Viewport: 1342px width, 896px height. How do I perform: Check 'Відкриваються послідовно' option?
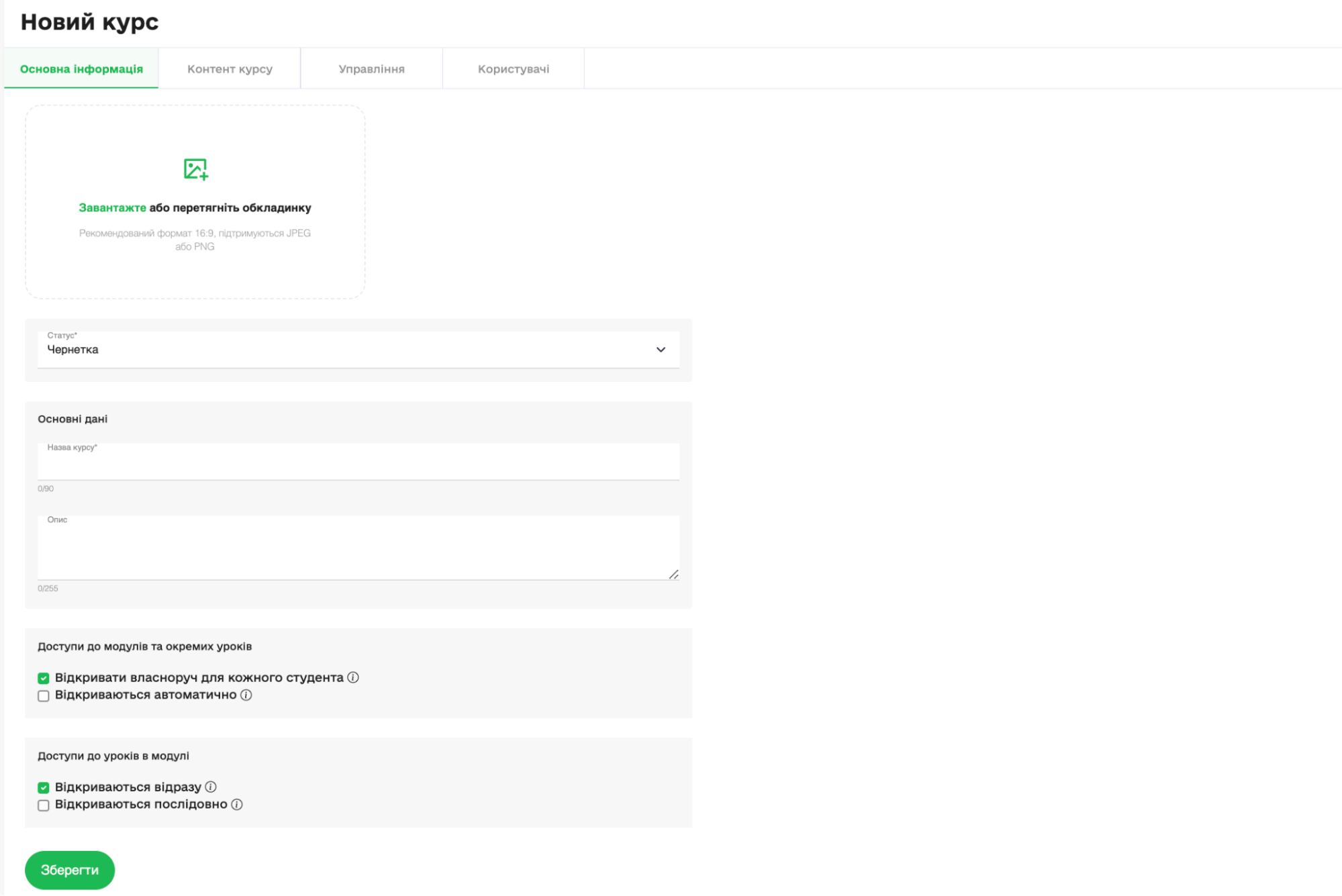point(44,805)
